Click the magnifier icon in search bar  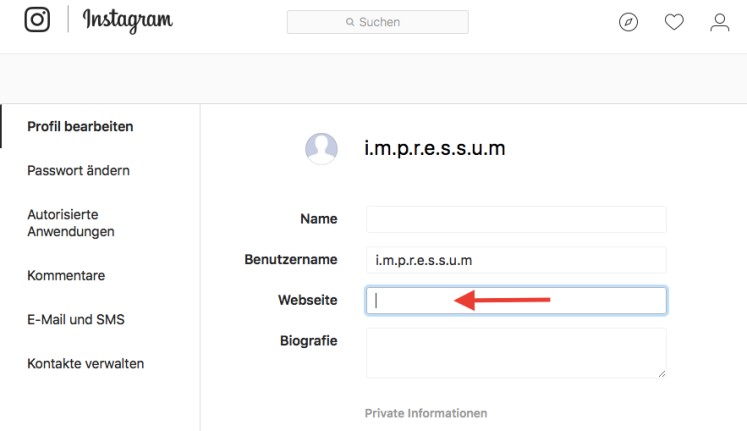(350, 22)
